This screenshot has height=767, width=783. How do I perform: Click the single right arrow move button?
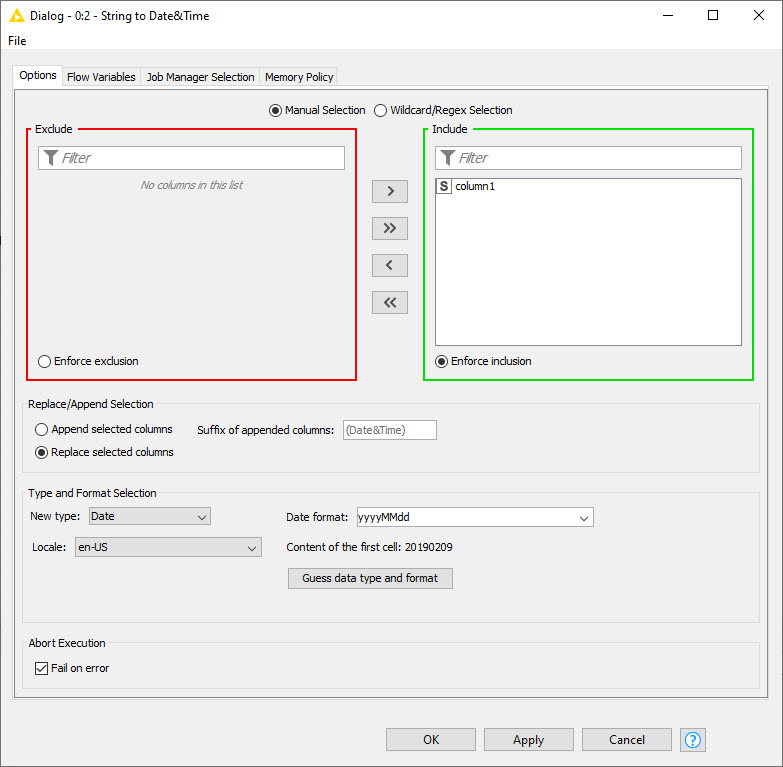click(x=389, y=191)
